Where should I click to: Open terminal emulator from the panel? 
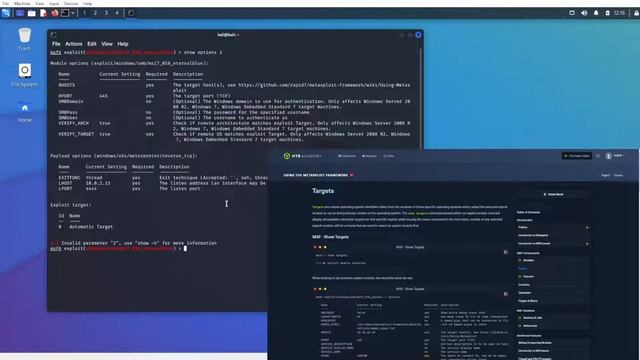click(x=65, y=13)
